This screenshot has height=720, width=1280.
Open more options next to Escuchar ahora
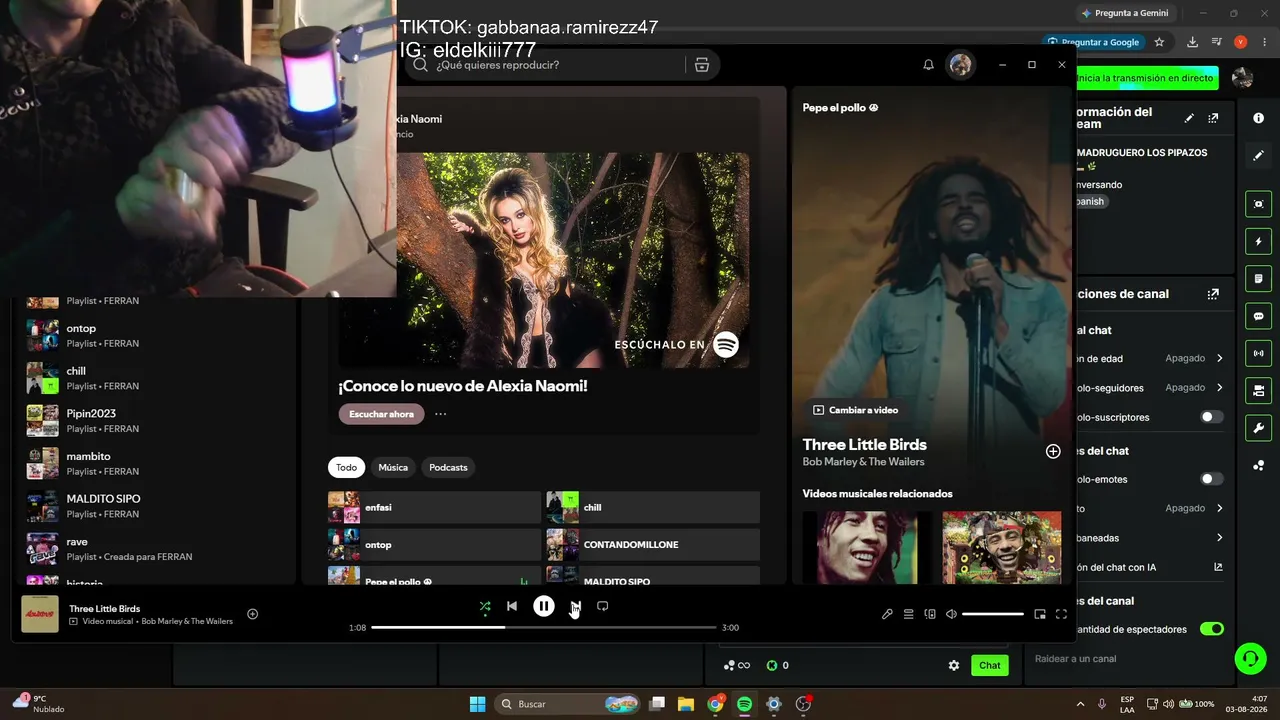coord(440,414)
